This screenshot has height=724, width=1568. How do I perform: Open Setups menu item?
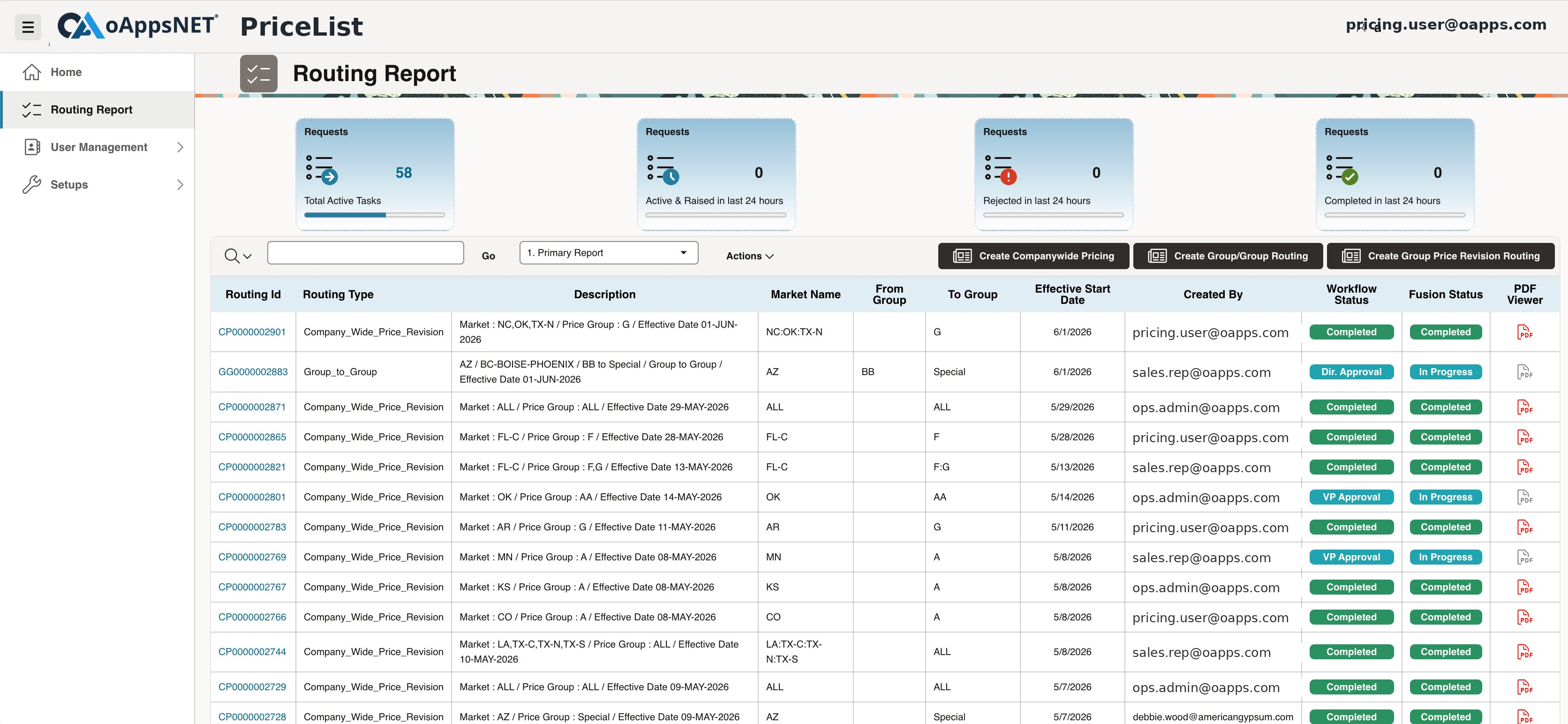98,184
